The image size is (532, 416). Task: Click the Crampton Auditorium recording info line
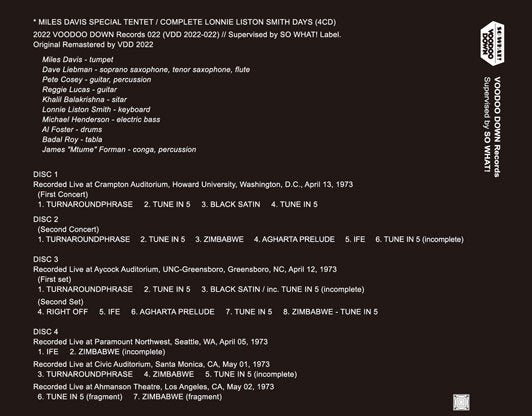click(x=193, y=184)
